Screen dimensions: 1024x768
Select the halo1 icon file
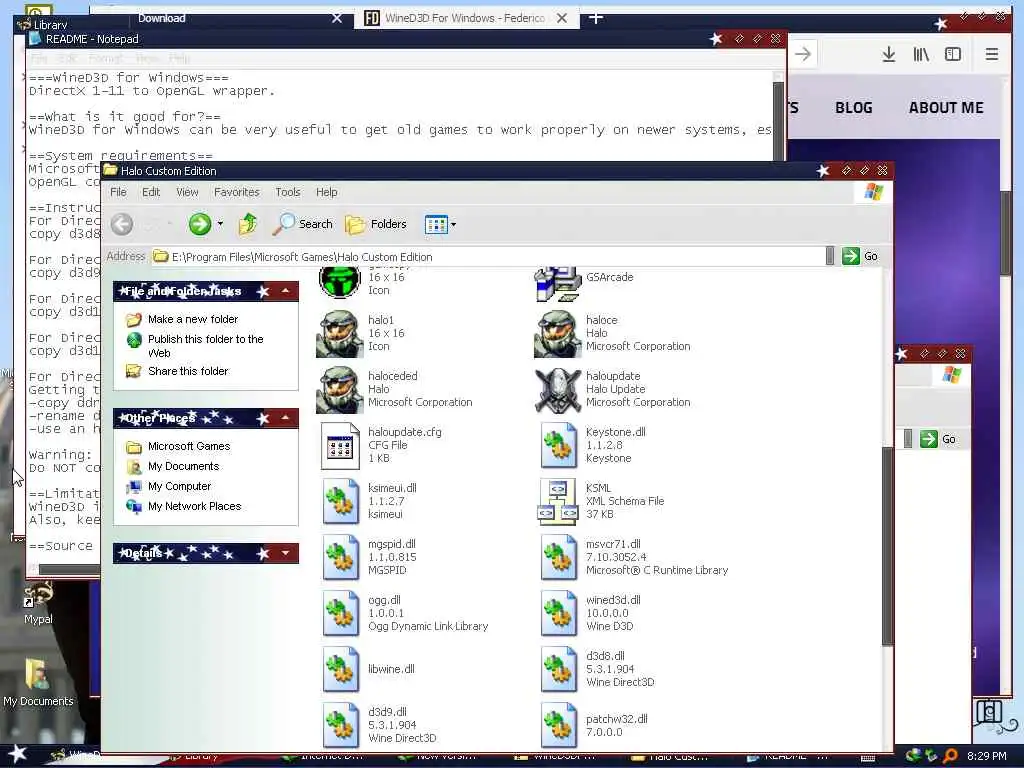(x=340, y=334)
